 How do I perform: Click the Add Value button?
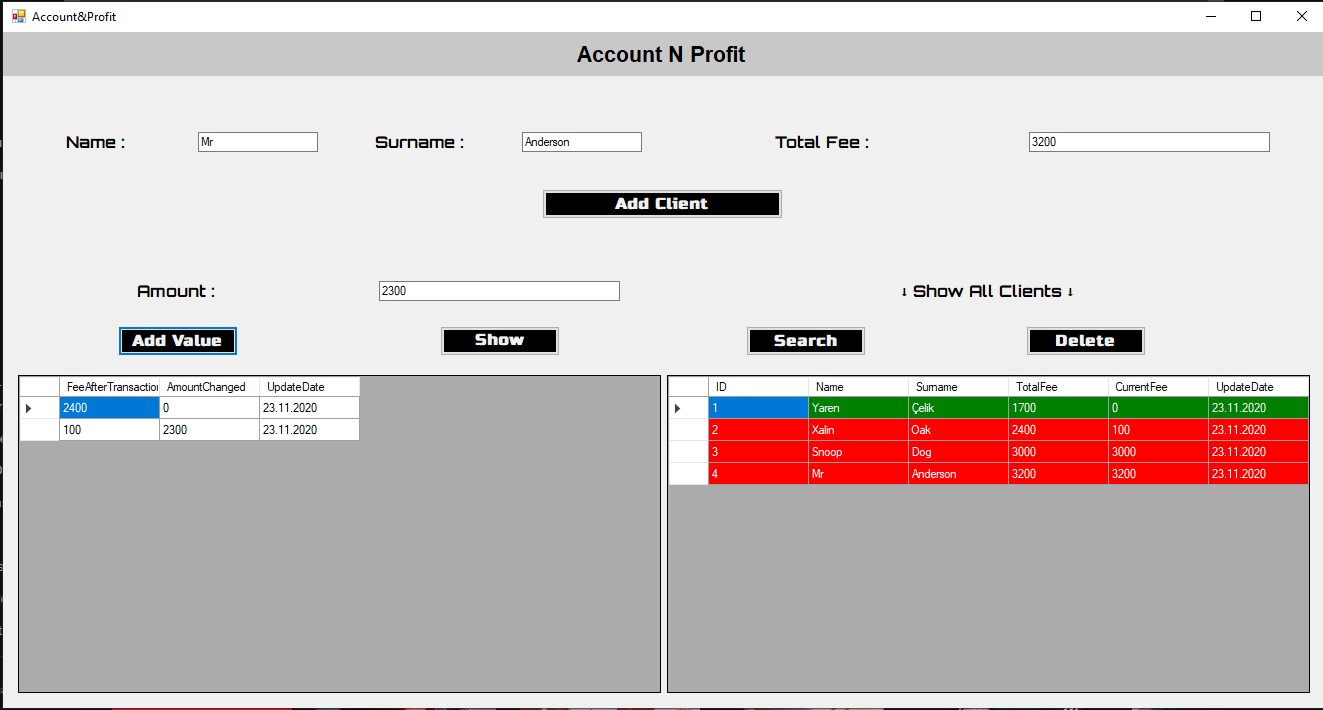(178, 341)
